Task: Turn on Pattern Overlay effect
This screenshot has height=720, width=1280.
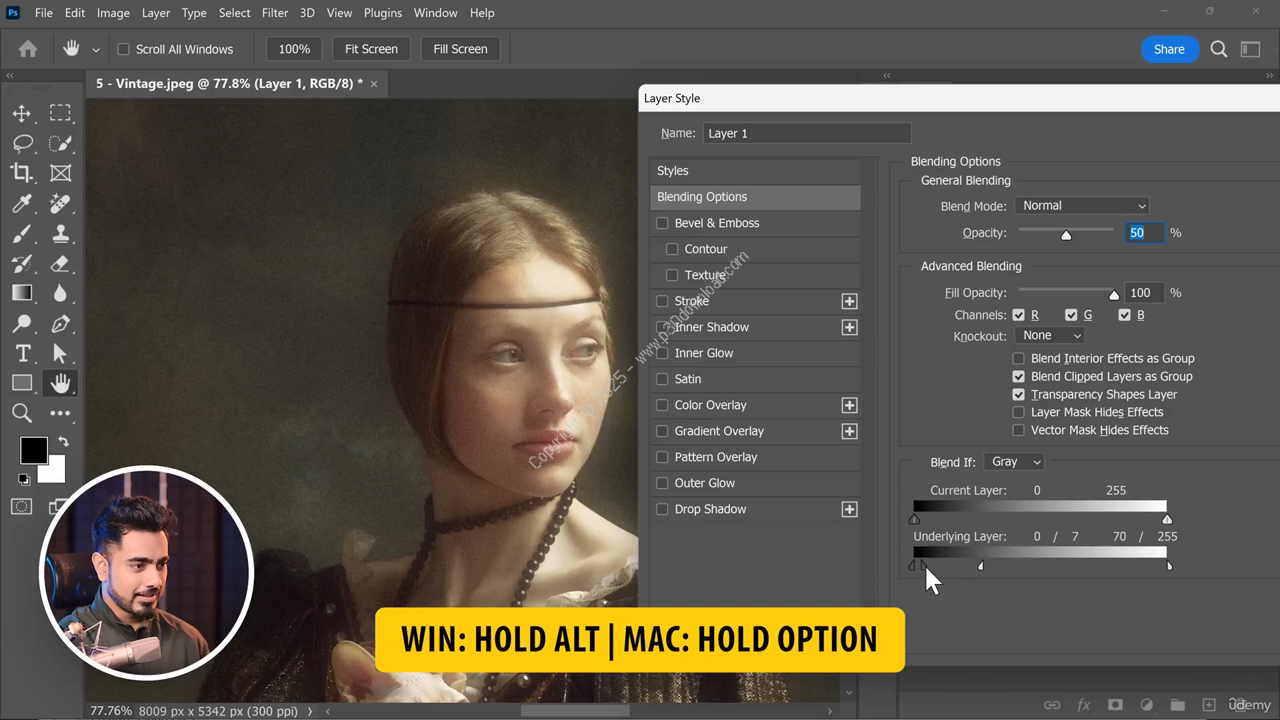Action: (x=662, y=457)
